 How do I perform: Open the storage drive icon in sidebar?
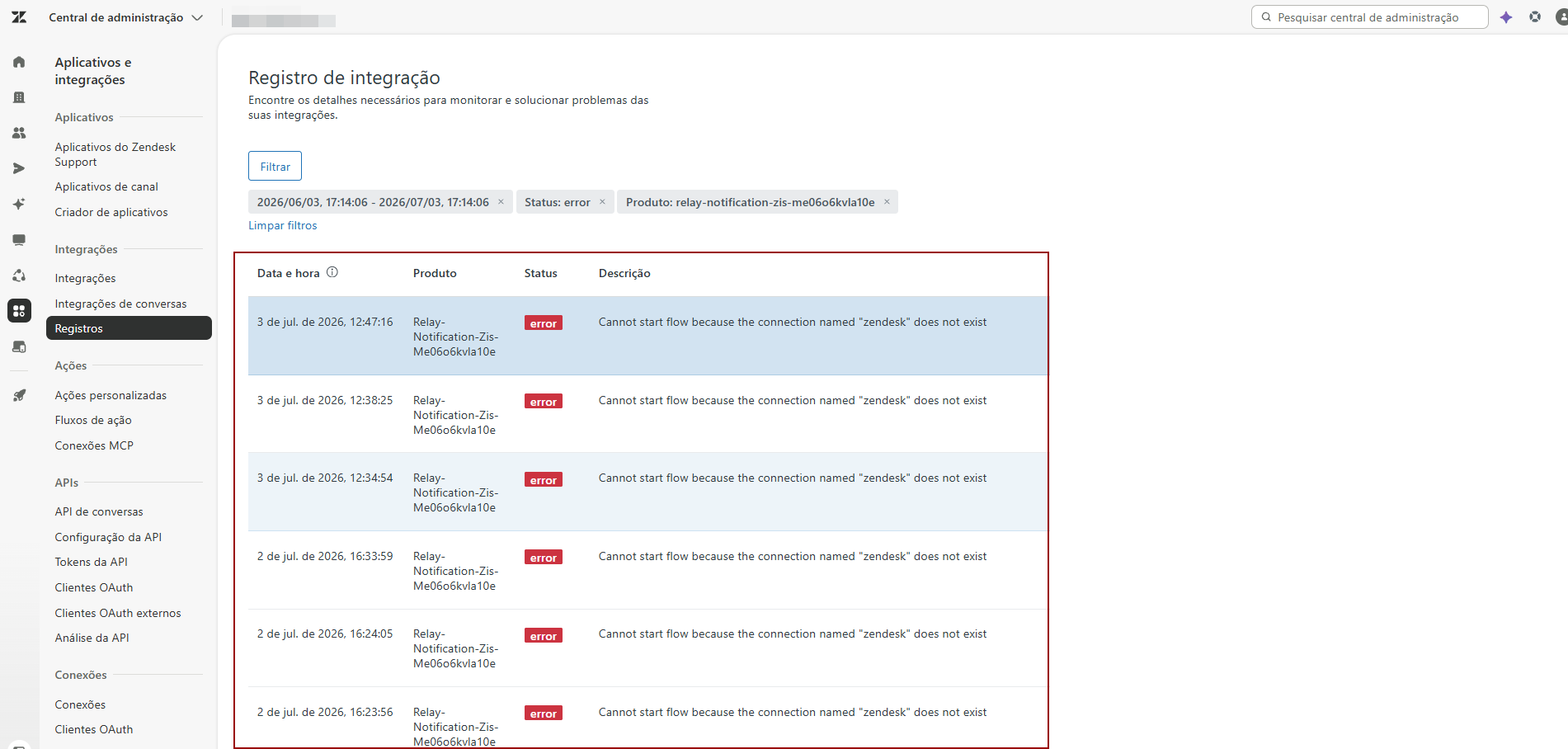[19, 346]
